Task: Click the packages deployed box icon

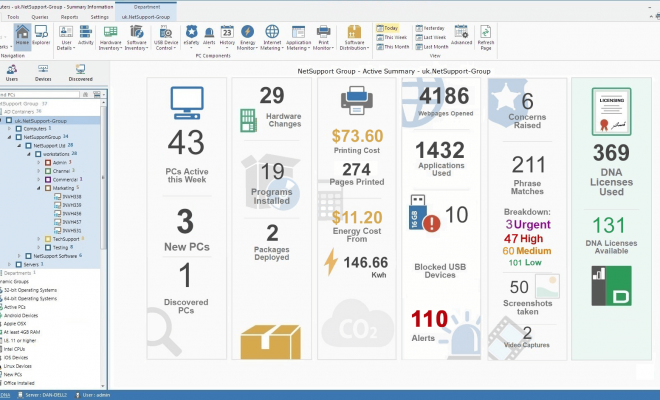Action: [x=271, y=341]
